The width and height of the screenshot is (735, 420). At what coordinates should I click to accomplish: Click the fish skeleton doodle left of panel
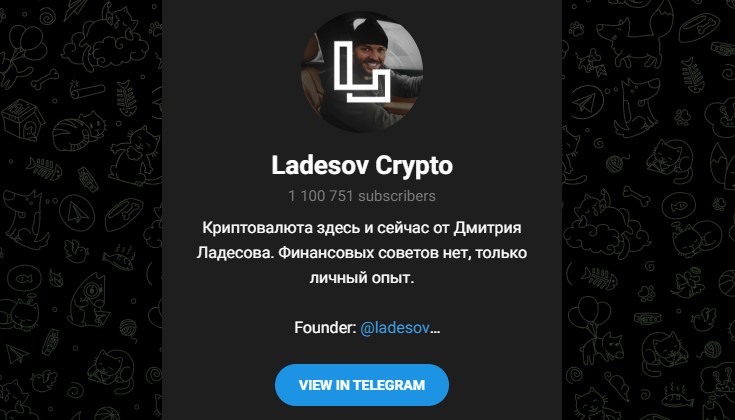click(44, 169)
